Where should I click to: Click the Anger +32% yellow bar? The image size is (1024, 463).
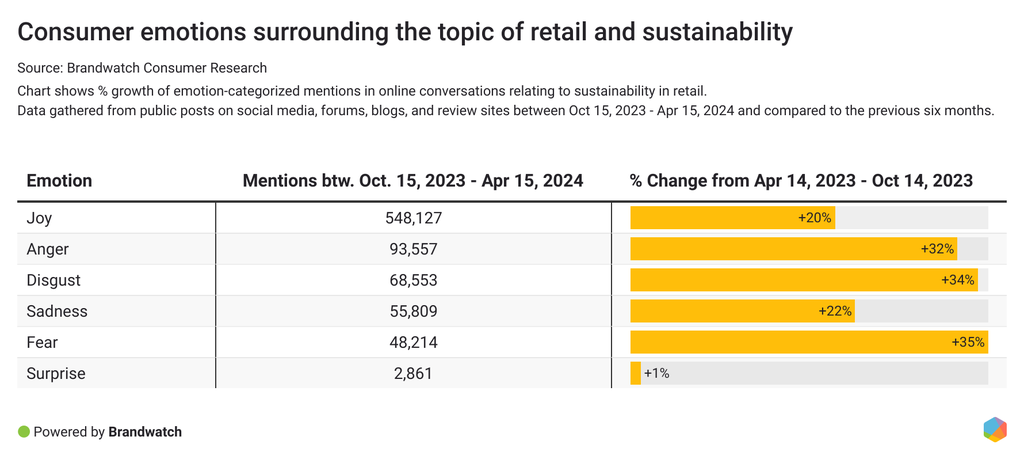click(x=793, y=249)
